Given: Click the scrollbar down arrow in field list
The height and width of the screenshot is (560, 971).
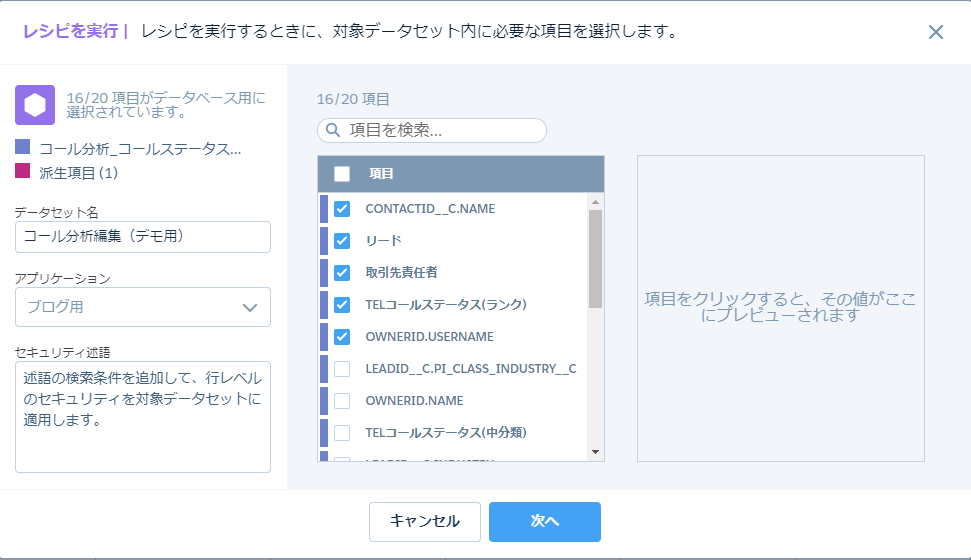Looking at the screenshot, I should click(x=596, y=452).
